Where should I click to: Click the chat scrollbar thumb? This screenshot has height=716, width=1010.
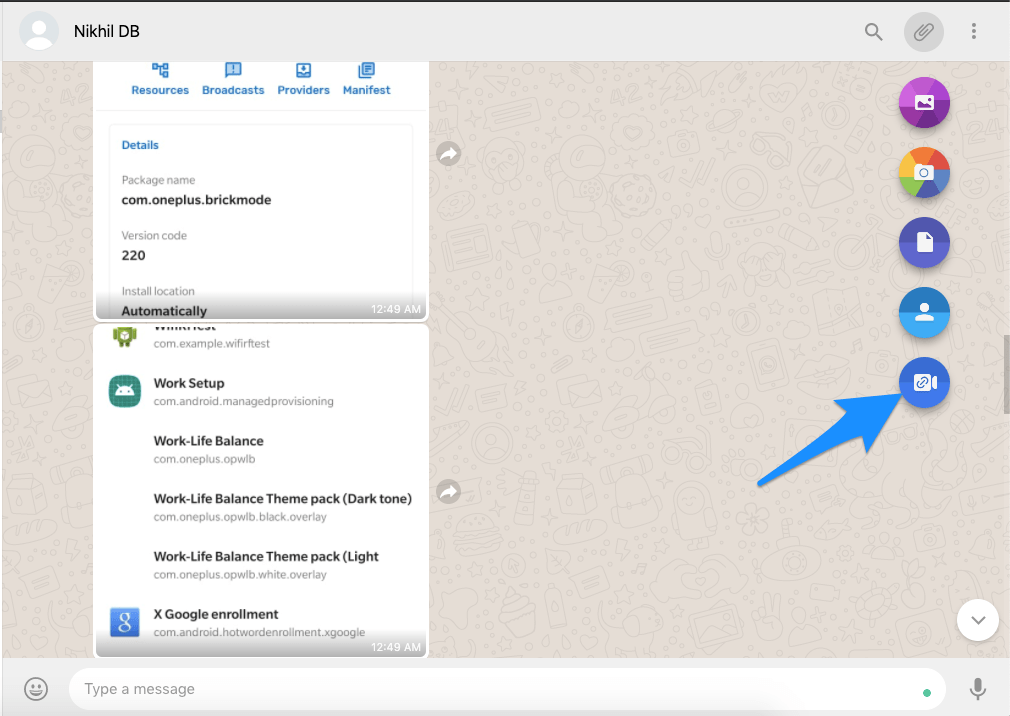[x=1006, y=374]
